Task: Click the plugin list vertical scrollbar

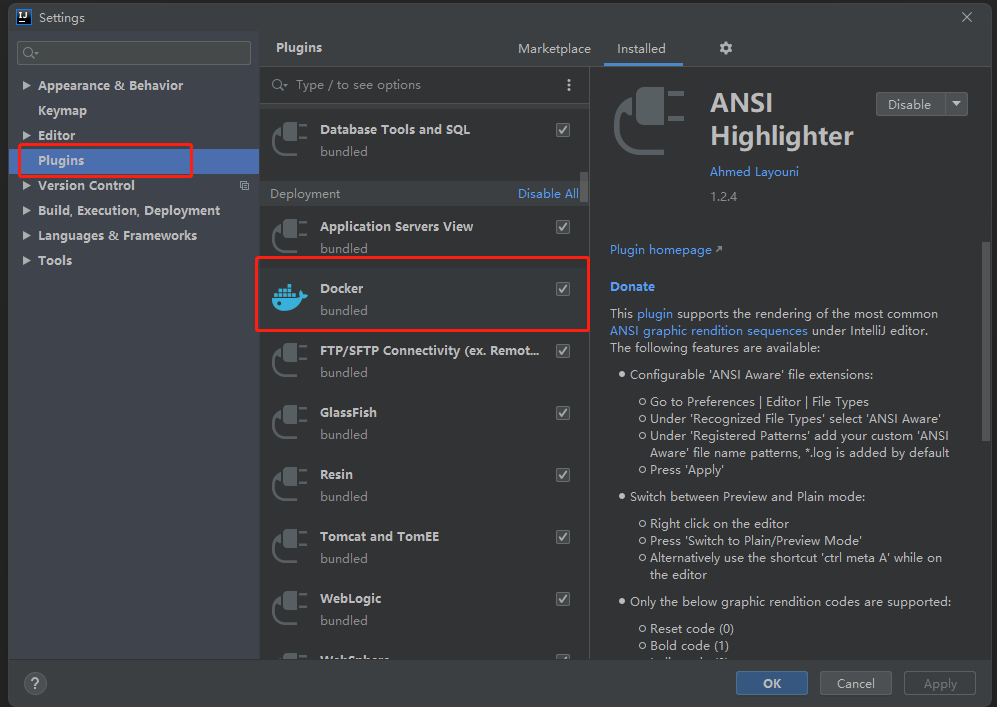Action: coord(584,186)
